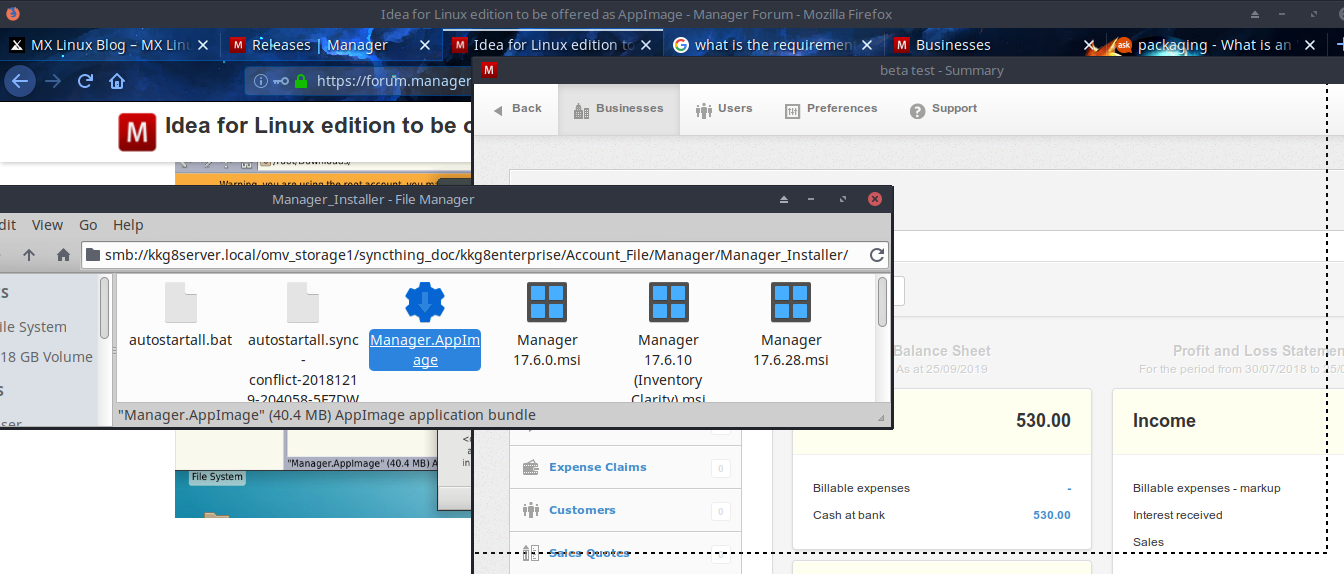This screenshot has height=574, width=1344.
Task: Select the Manager 17.6.28.msi file
Action: (x=790, y=325)
